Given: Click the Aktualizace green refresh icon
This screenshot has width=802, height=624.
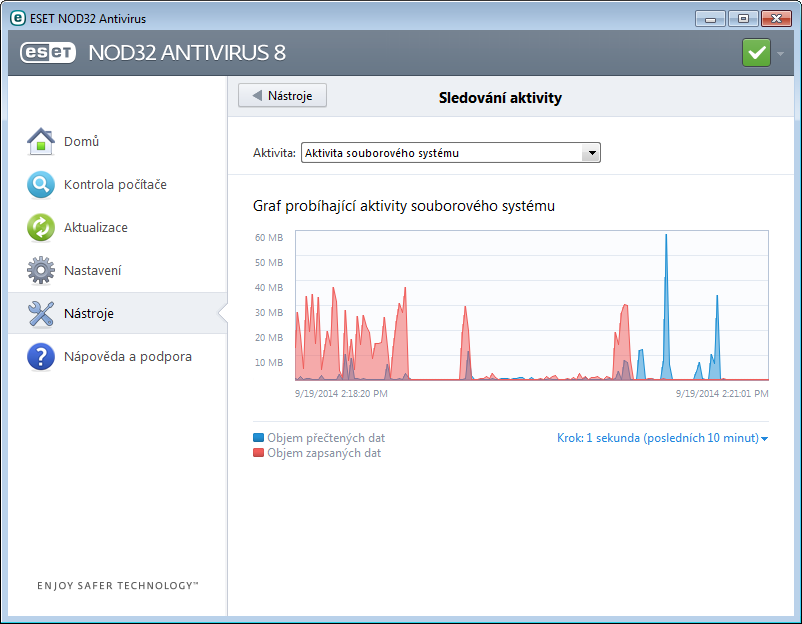Looking at the screenshot, I should pos(41,228).
